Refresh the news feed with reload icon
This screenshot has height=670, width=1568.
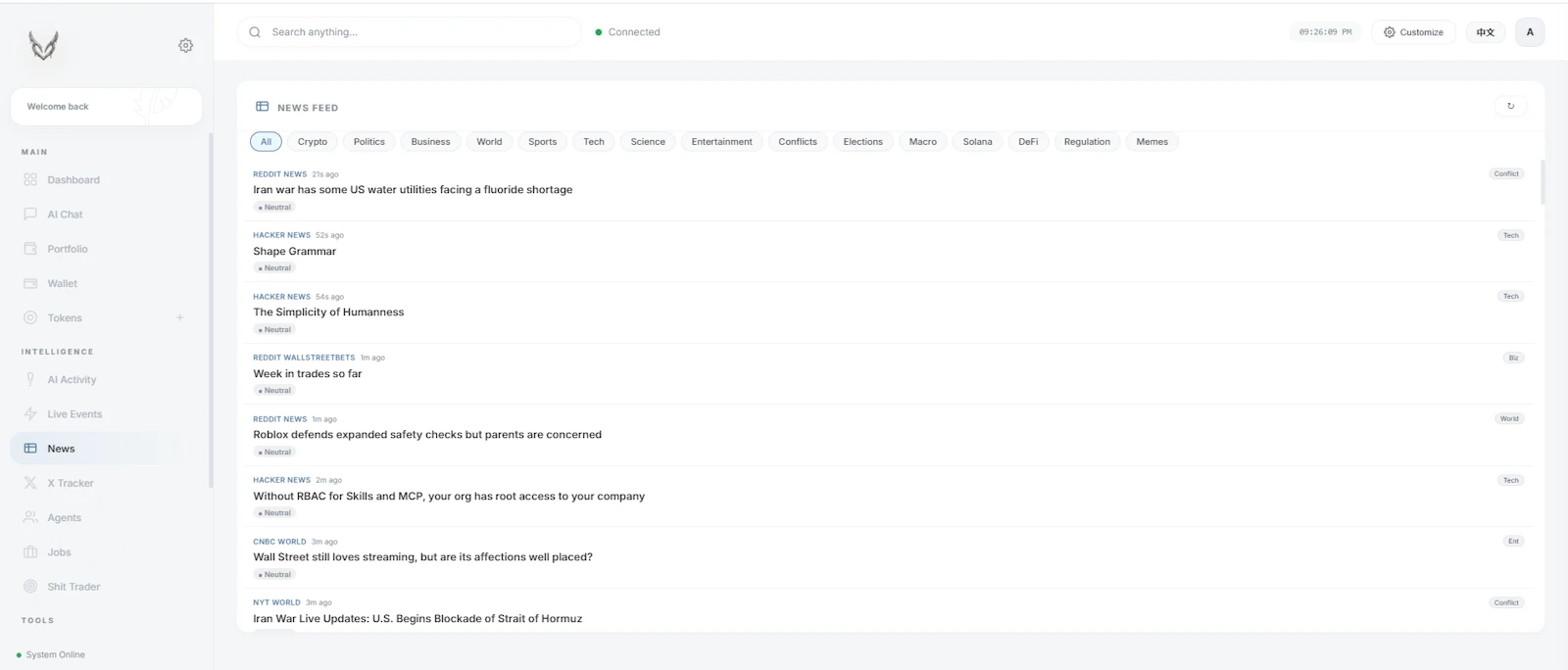pyautogui.click(x=1510, y=106)
